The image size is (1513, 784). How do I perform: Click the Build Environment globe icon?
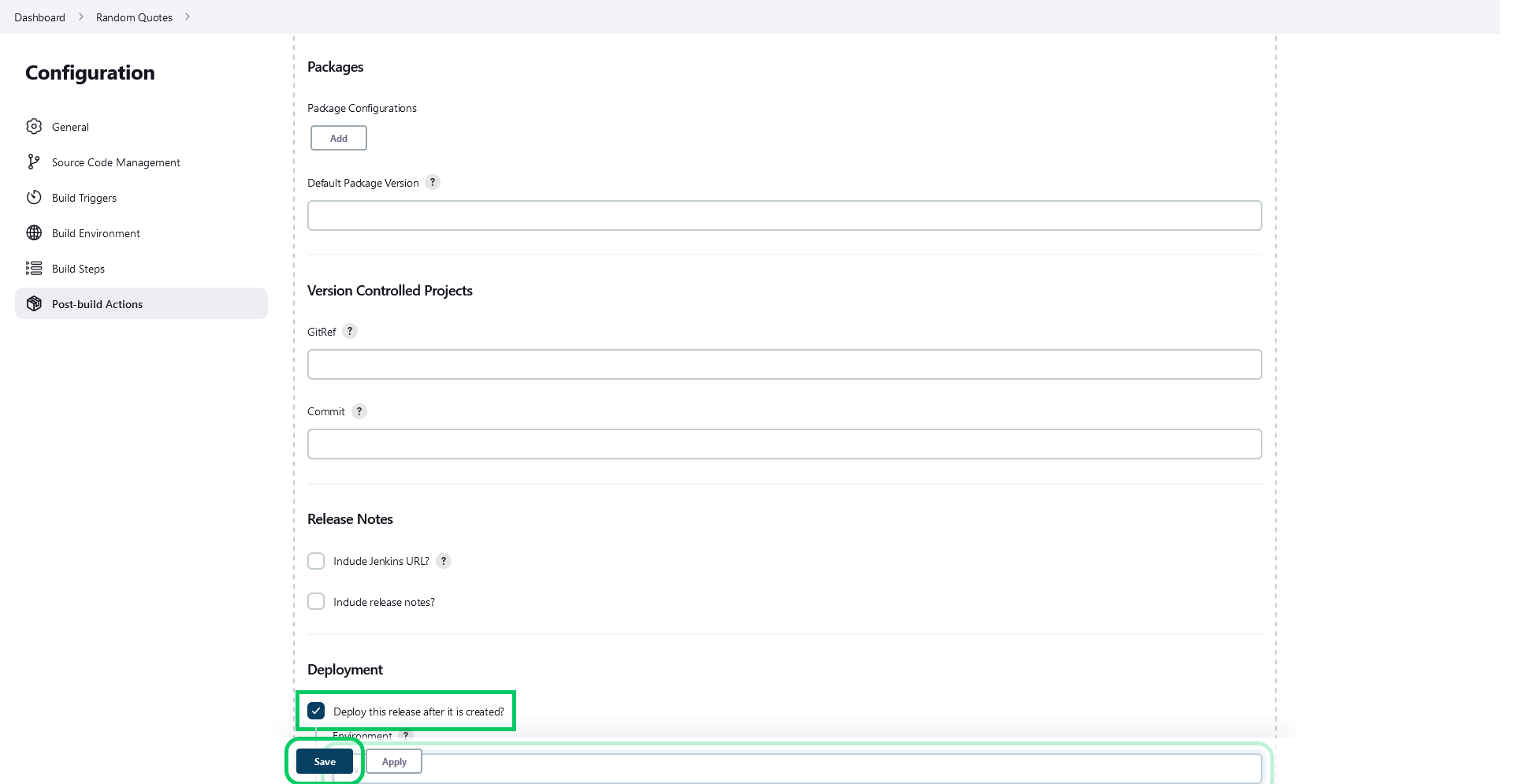tap(34, 232)
